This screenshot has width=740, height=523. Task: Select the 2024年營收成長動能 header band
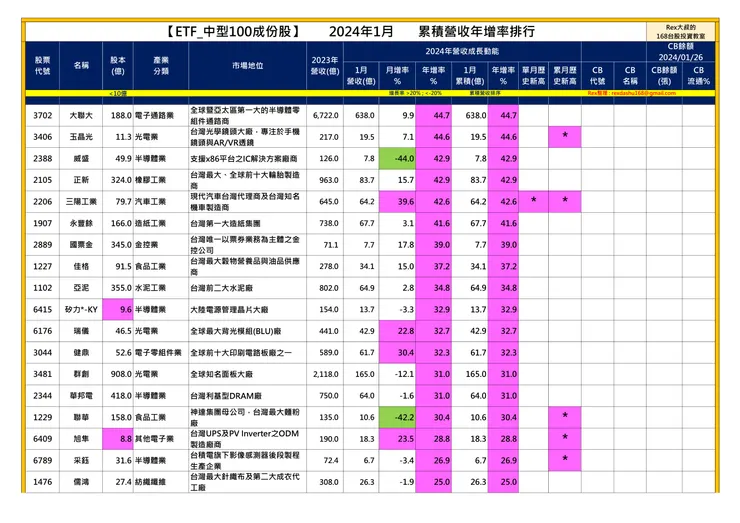[x=462, y=51]
